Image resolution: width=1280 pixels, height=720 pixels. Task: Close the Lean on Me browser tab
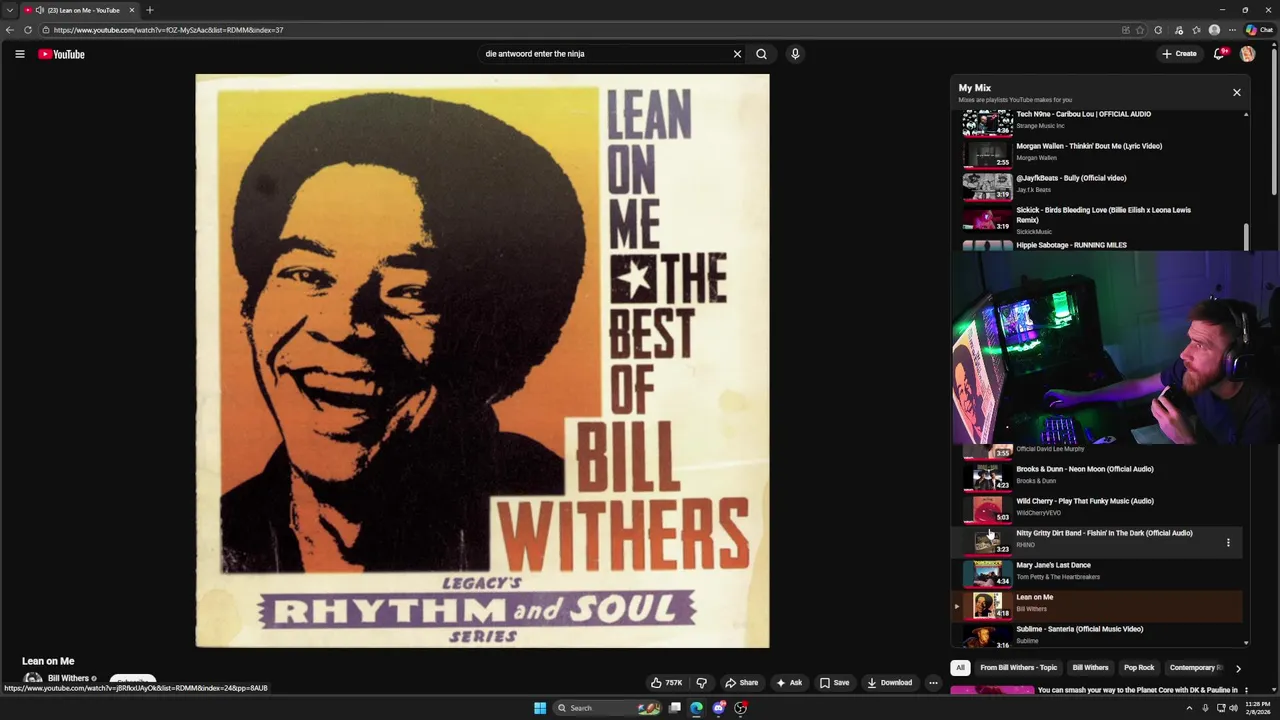(x=131, y=10)
